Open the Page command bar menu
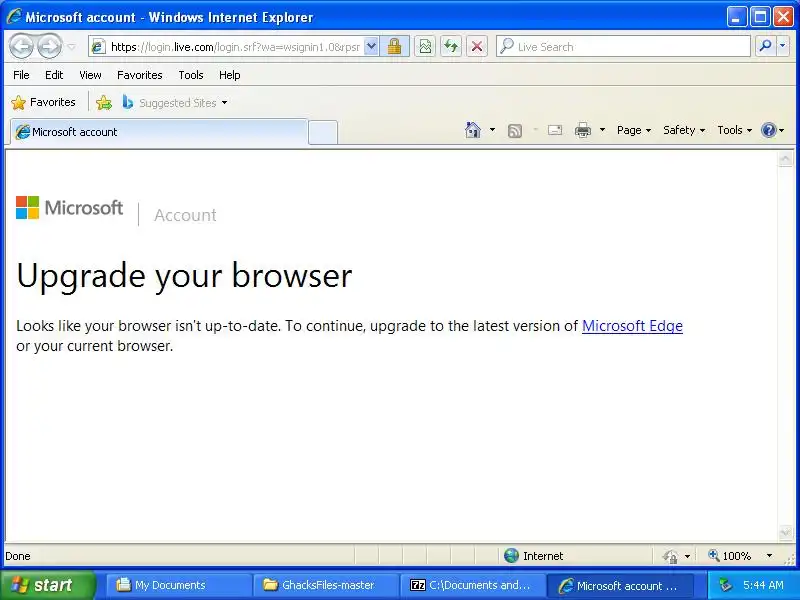The height and width of the screenshot is (600, 800). point(634,130)
